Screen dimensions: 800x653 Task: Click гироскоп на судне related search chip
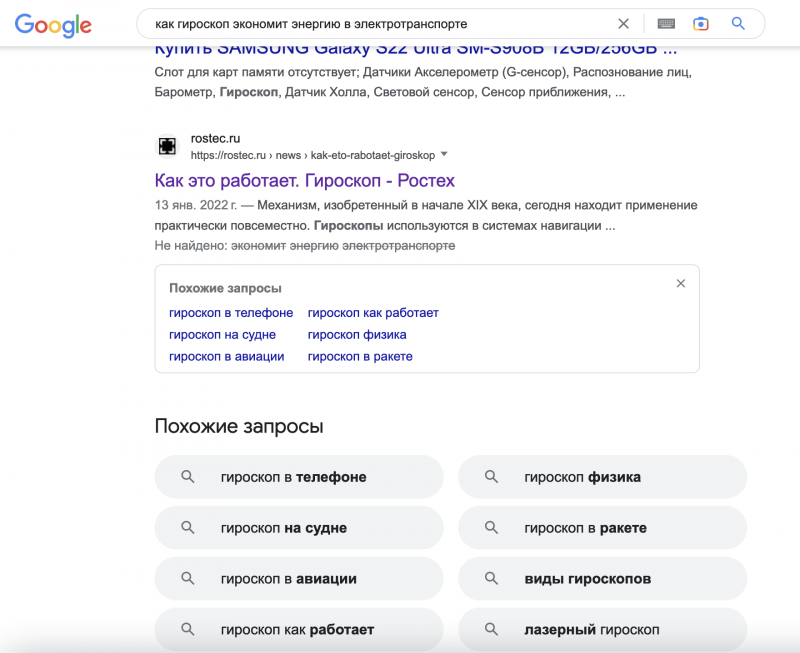[299, 528]
